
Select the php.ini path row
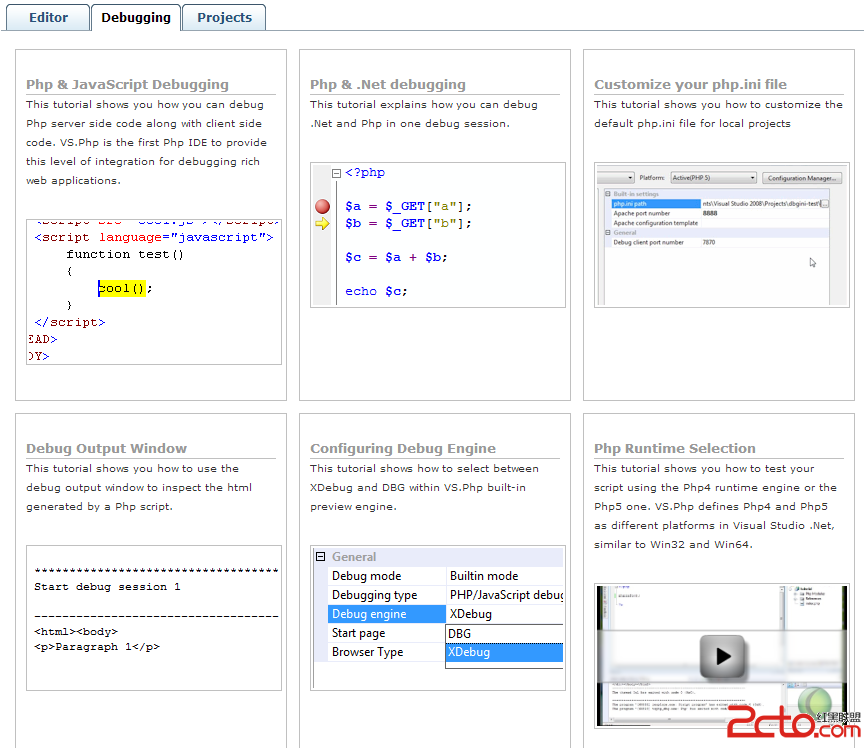720,204
